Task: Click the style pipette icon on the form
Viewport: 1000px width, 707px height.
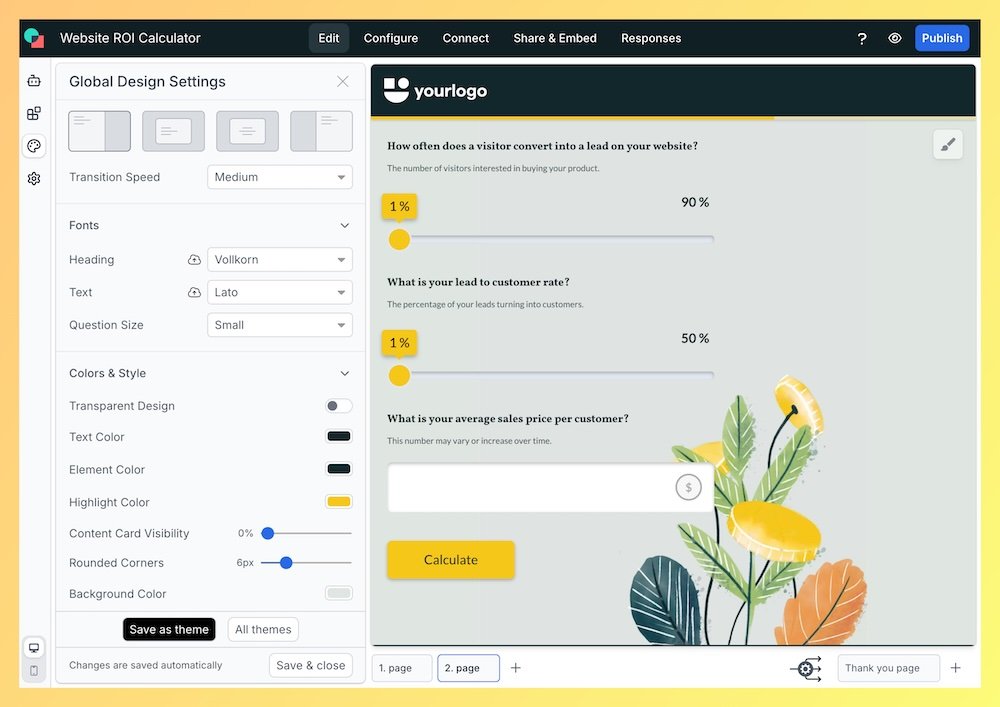Action: [x=948, y=144]
